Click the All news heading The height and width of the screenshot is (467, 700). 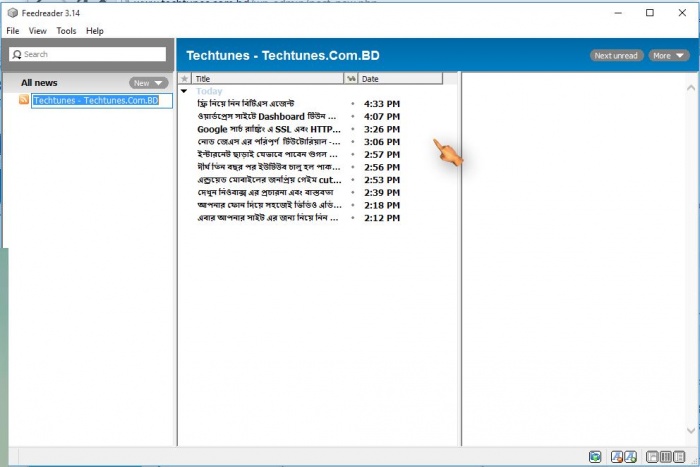tap(39, 83)
